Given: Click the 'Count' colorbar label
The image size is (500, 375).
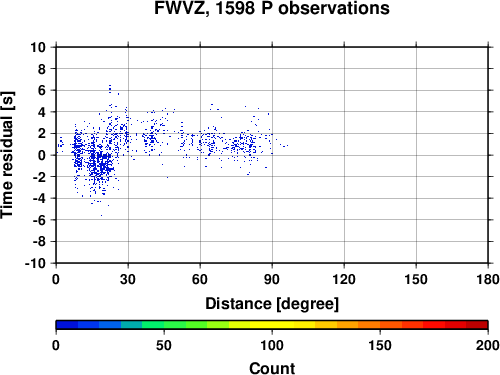Looking at the screenshot, I should [x=272, y=368].
